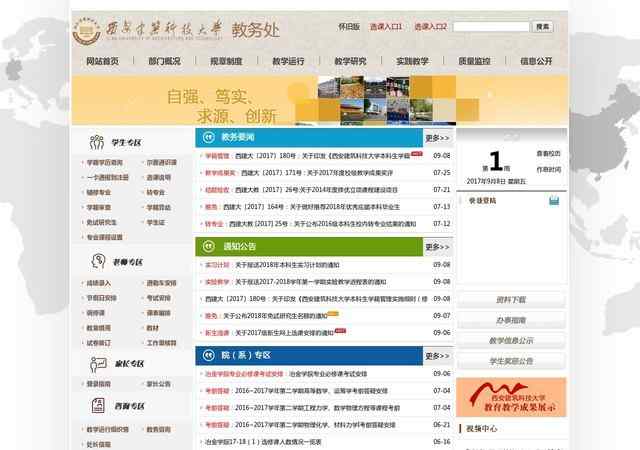The image size is (640, 450).
Task: Click the 教学信息公示 button
Action: coord(511,341)
